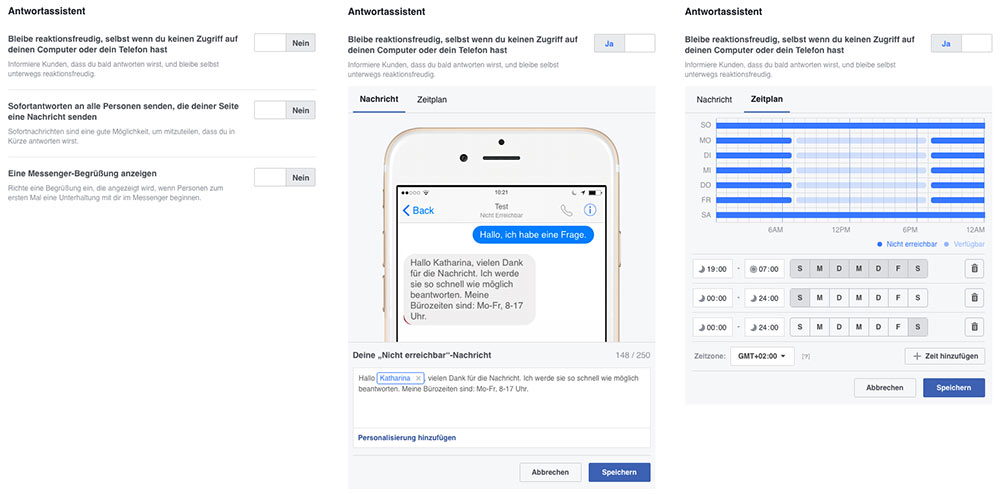1000x495 pixels.
Task: Click trash icon for weekend-Sunday 00:00 row
Action: point(974,298)
